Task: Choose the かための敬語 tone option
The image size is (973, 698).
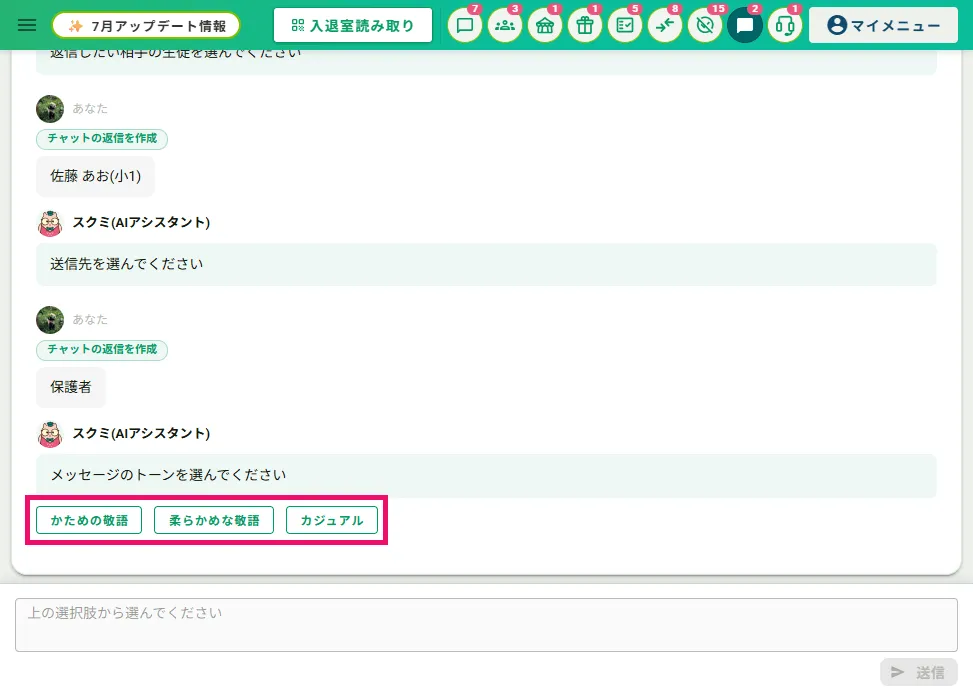Action: point(89,520)
